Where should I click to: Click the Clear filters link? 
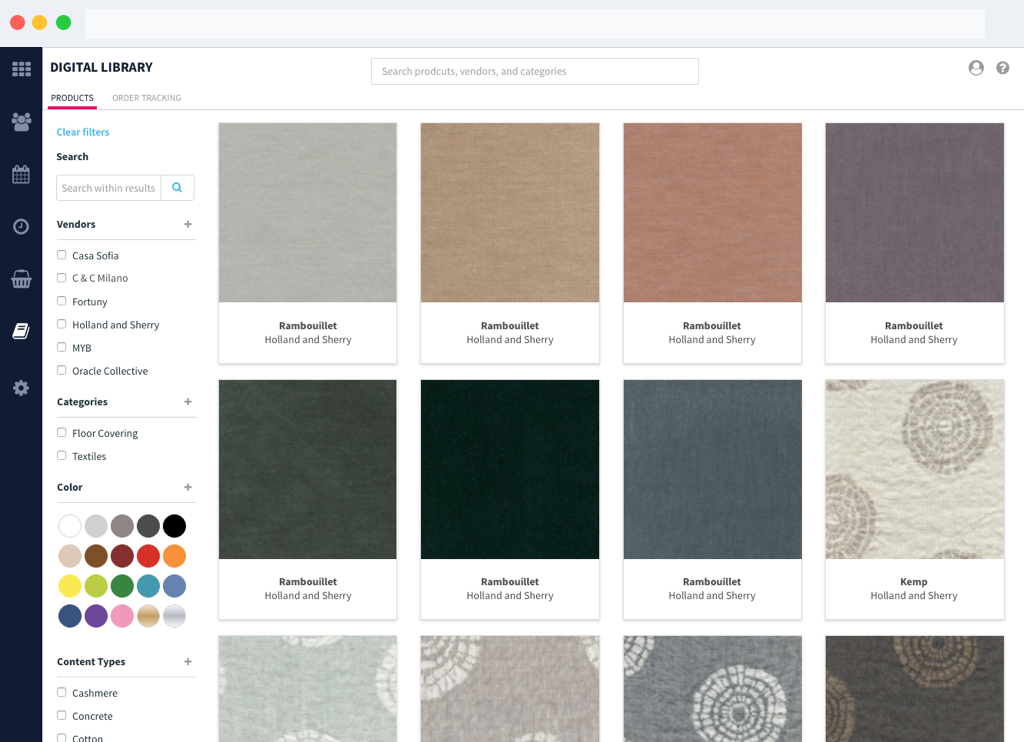pos(83,132)
